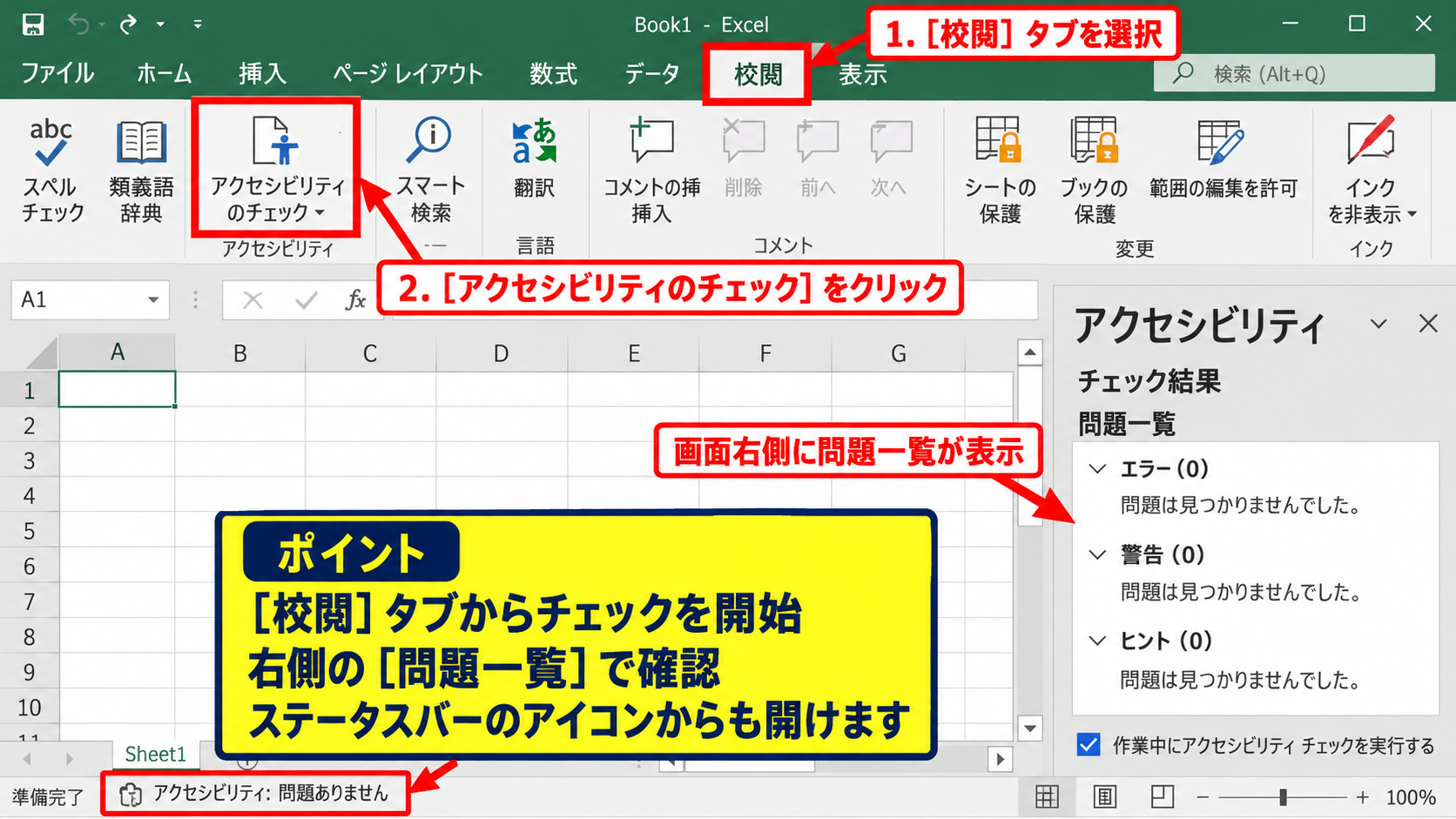Click zoom in plus button
This screenshot has width=1456, height=819.
(x=1363, y=796)
